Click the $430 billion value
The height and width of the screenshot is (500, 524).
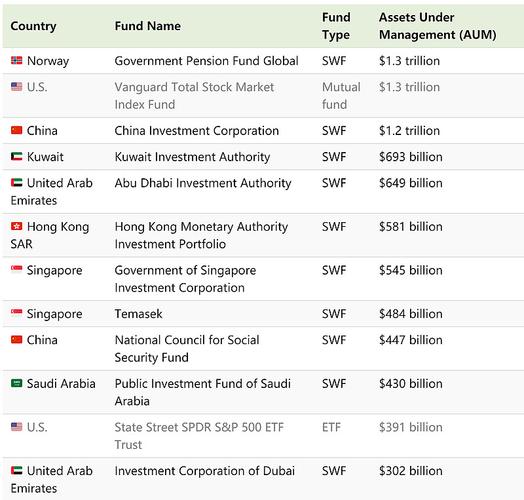pos(411,384)
